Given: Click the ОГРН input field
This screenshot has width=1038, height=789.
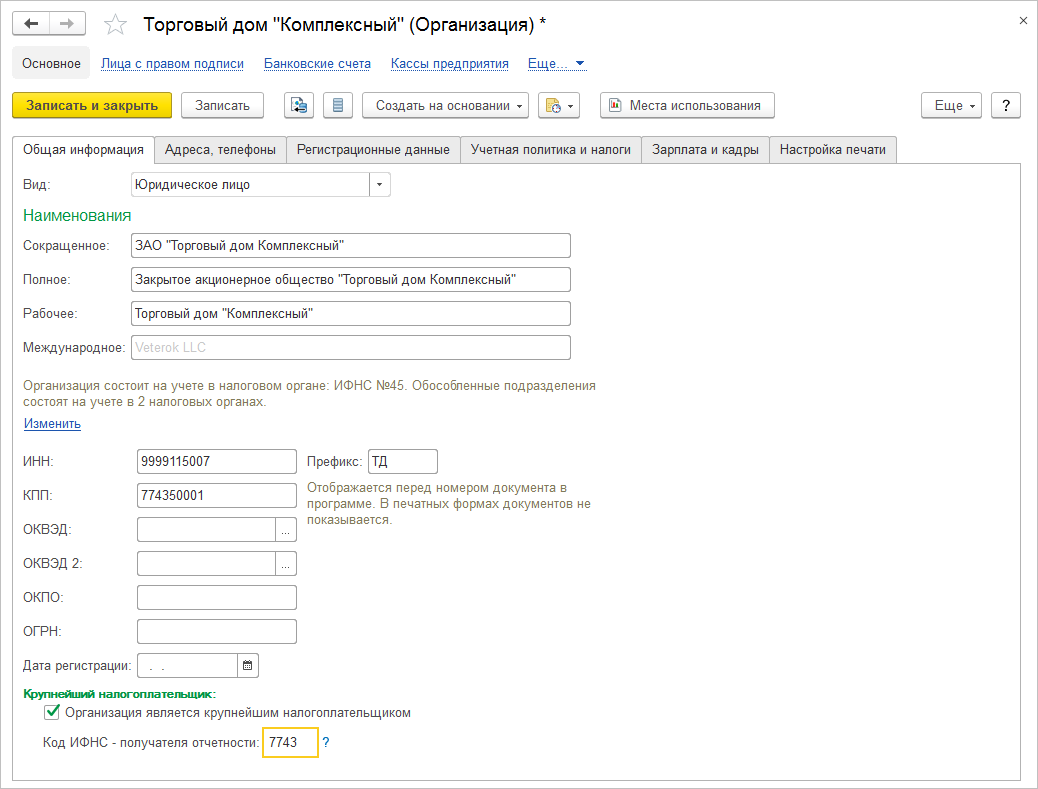Looking at the screenshot, I should 217,632.
